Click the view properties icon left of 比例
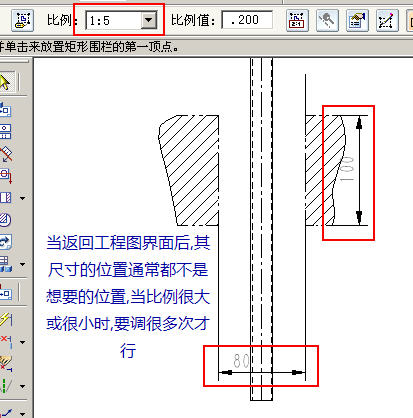Image resolution: width=413 pixels, height=418 pixels. pyautogui.click(x=22, y=20)
